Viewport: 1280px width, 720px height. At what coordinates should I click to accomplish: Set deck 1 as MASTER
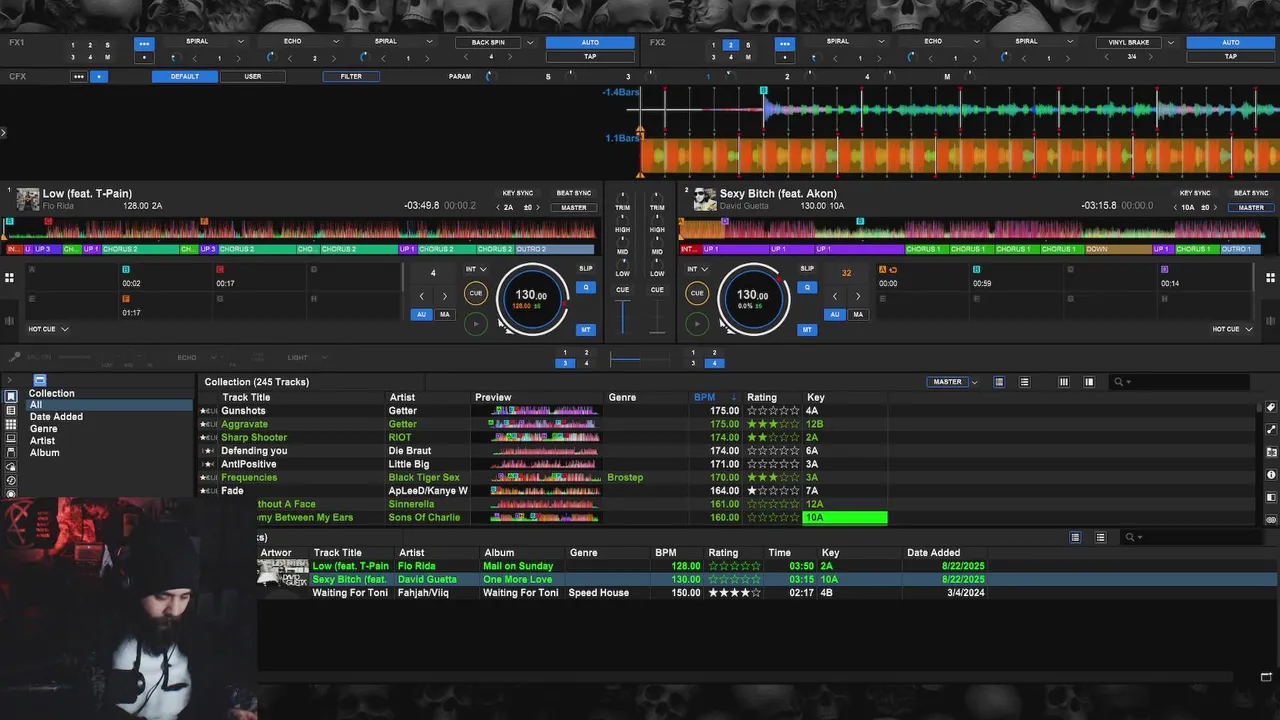click(x=574, y=208)
